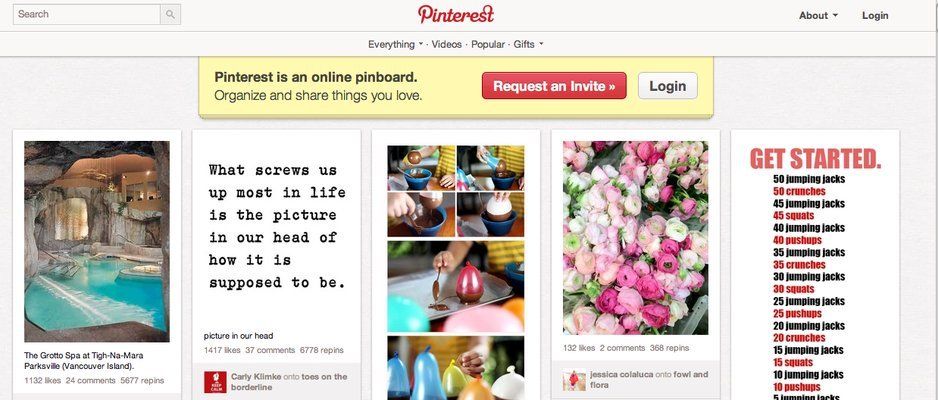
Task: Click the search magnifier icon
Action: (170, 14)
